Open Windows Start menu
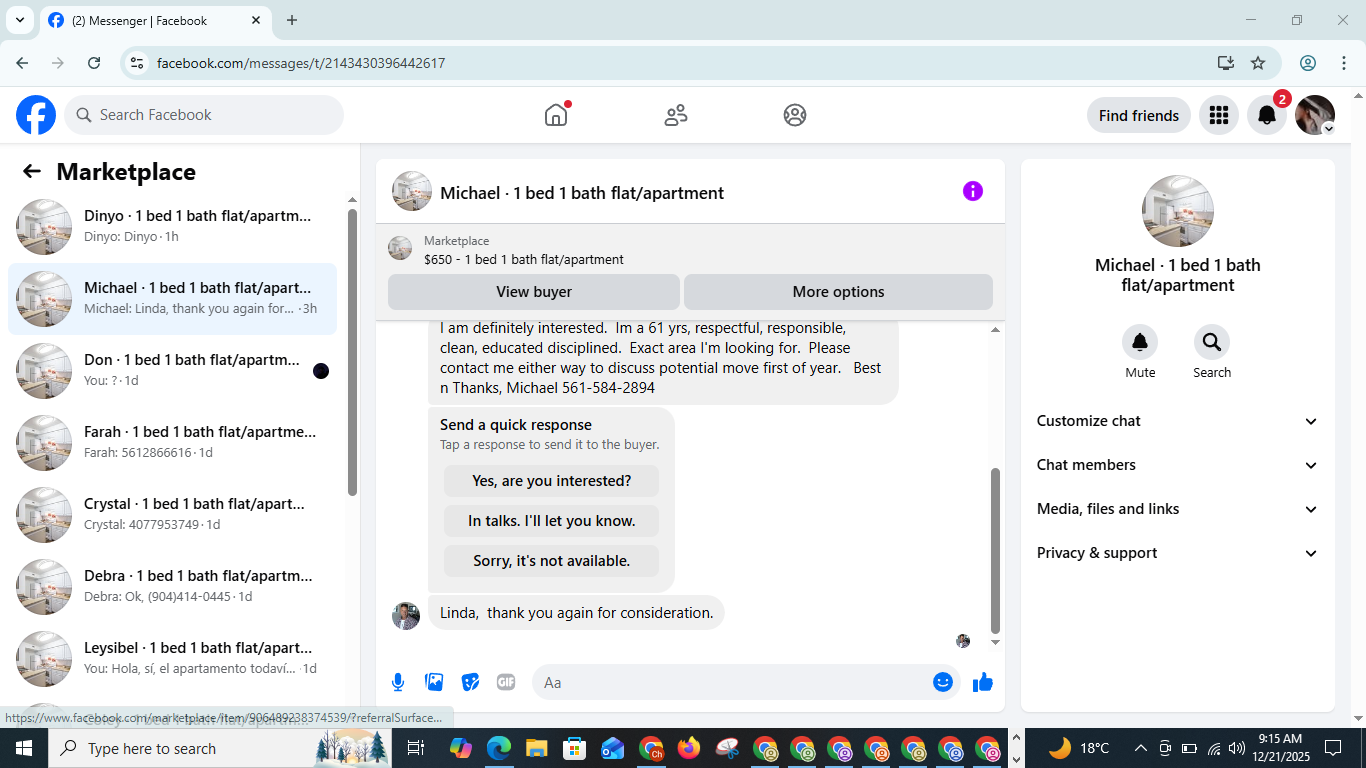Image resolution: width=1366 pixels, height=768 pixels. click(x=23, y=748)
